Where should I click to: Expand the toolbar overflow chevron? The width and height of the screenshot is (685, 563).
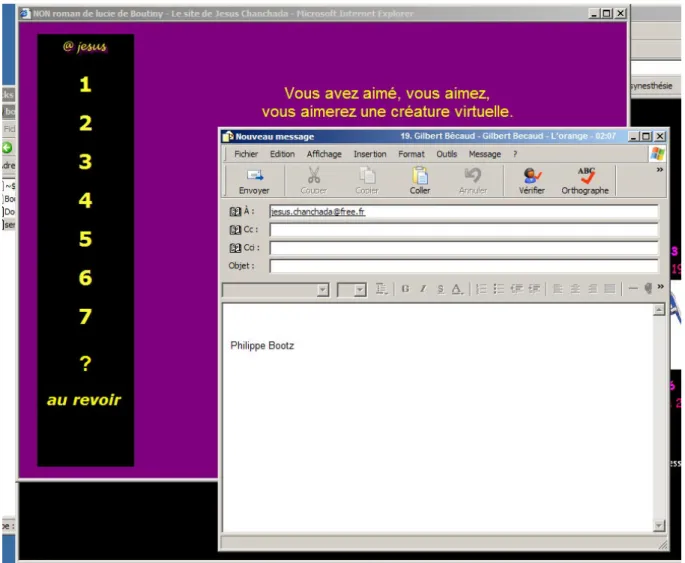[x=660, y=169]
